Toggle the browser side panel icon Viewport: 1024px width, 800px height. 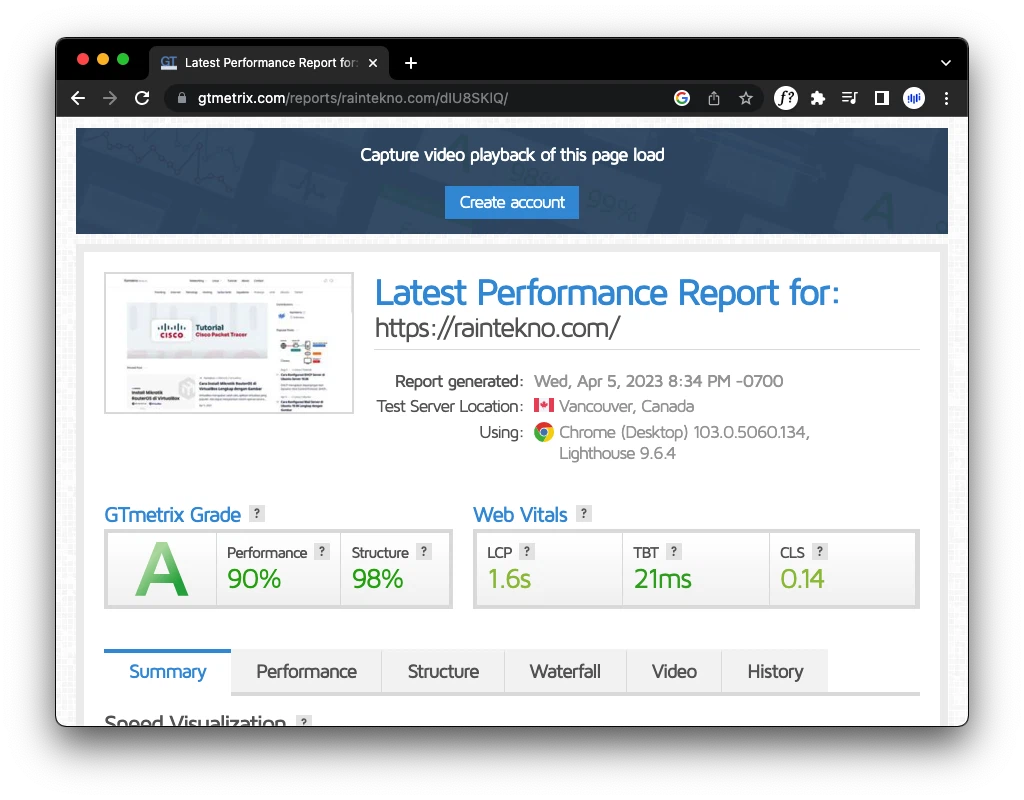pos(882,98)
